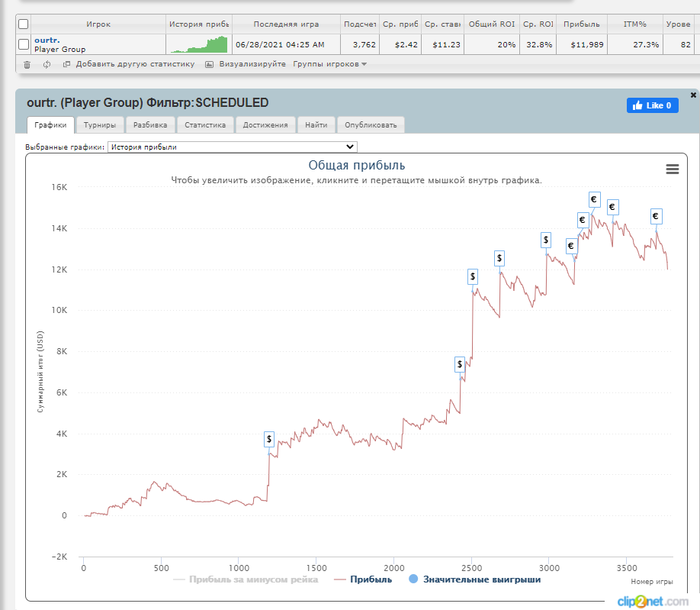The height and width of the screenshot is (610, 700).
Task: Click the games count 3,762
Action: point(364,45)
